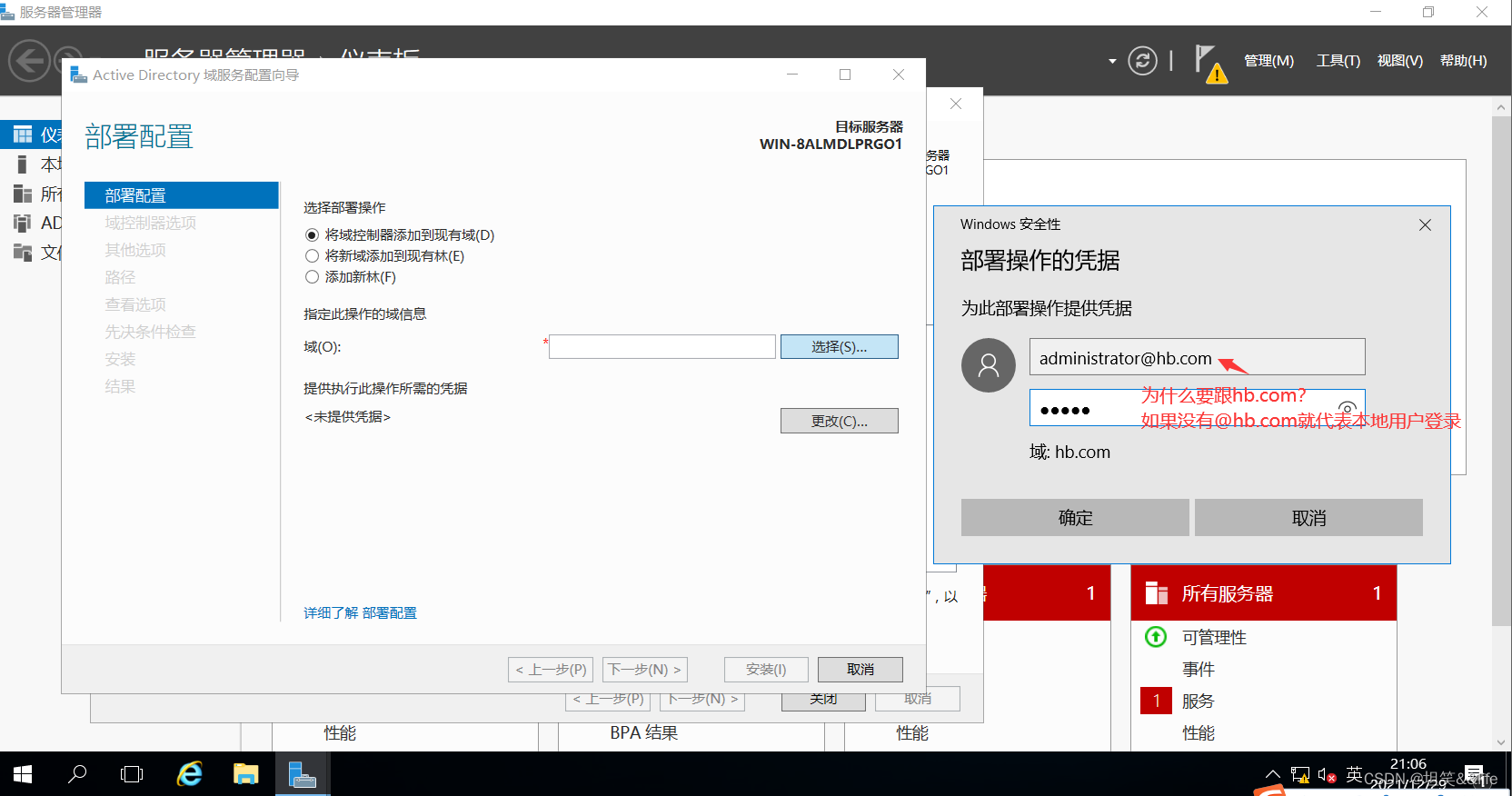1512x796 pixels.
Task: Click scrollbar down arrow in Server Manager
Action: pyautogui.click(x=1500, y=741)
